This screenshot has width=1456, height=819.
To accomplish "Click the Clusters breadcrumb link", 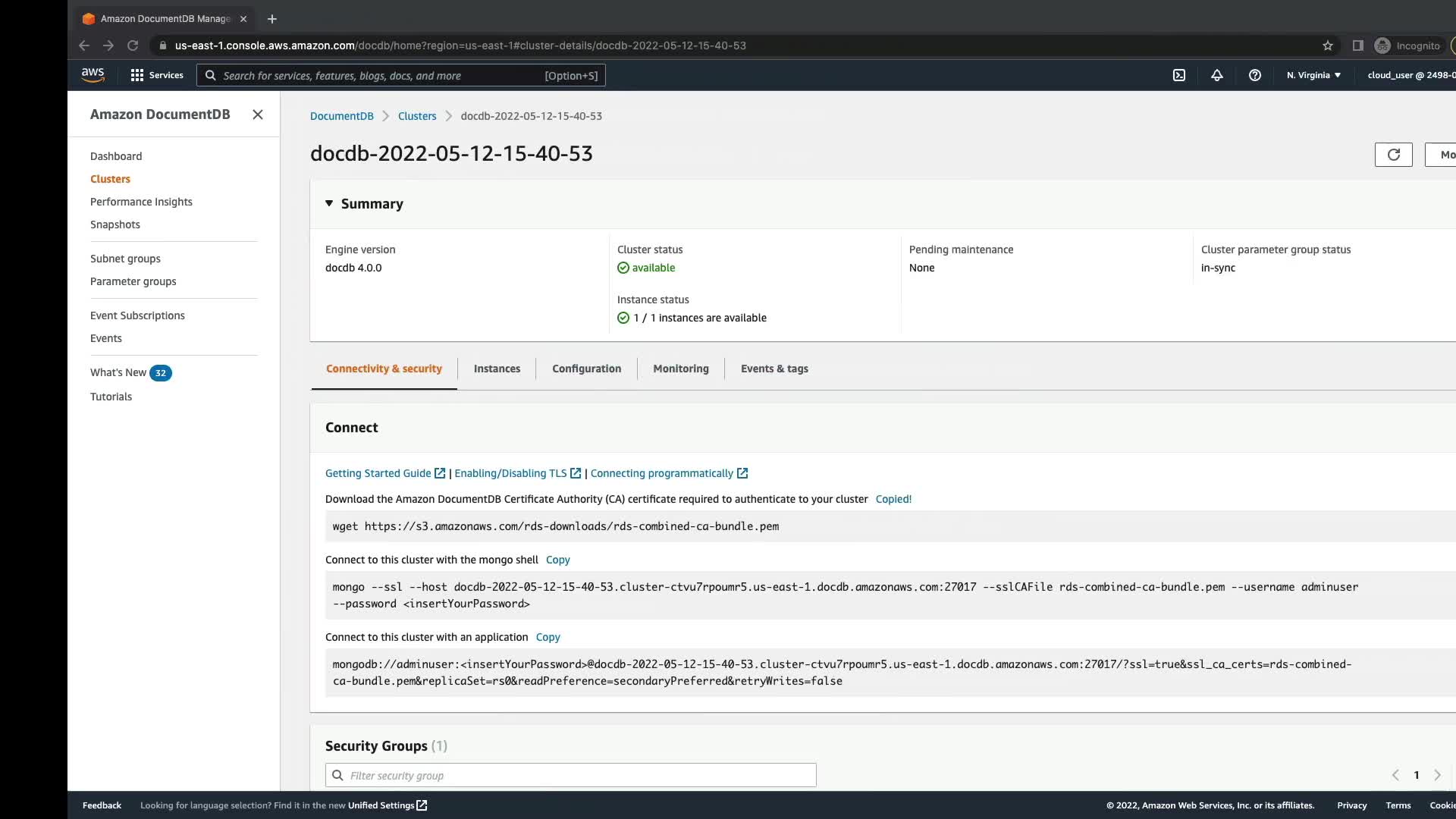I will point(417,116).
